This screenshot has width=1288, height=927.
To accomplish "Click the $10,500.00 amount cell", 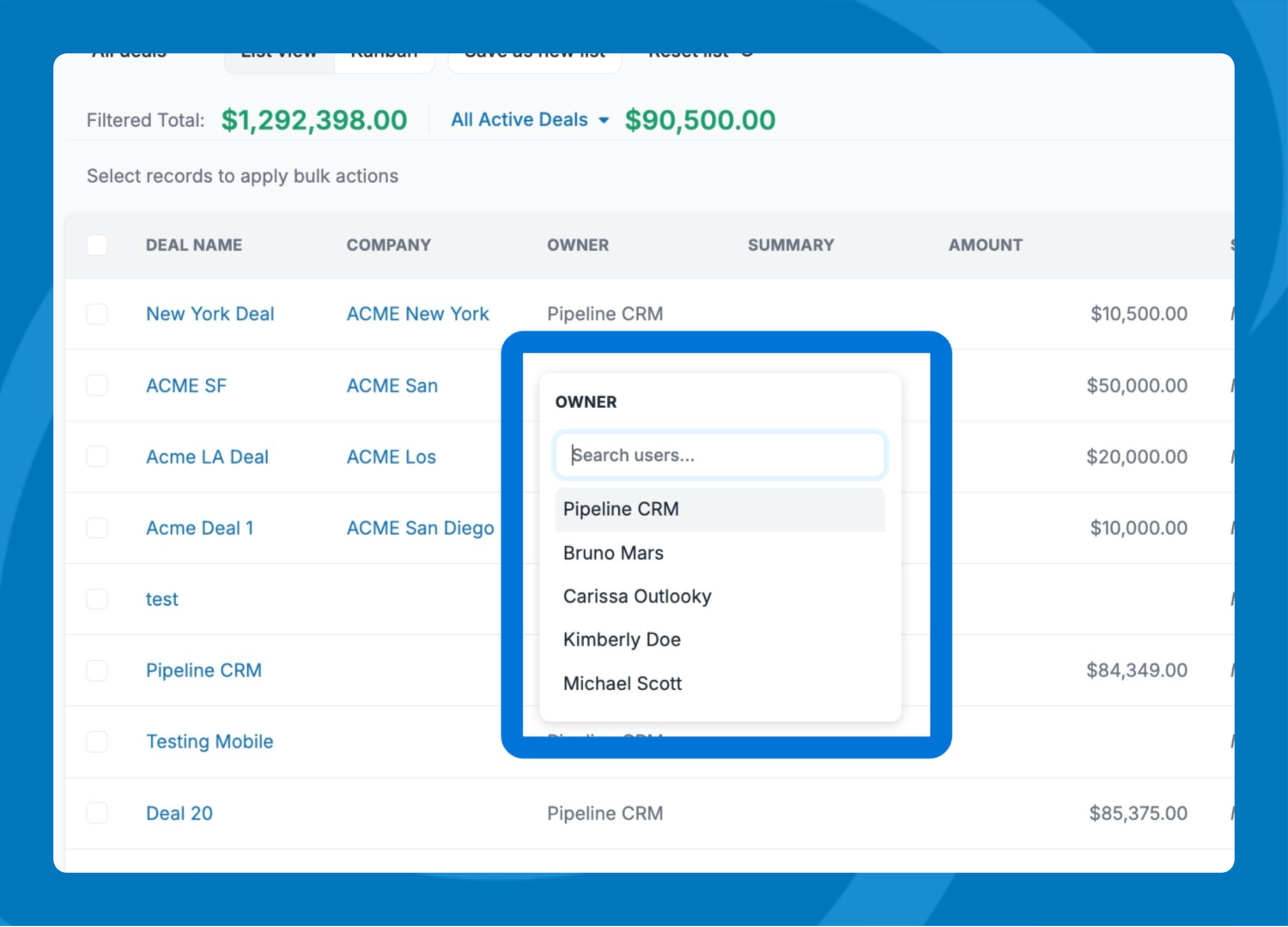I will (1139, 314).
